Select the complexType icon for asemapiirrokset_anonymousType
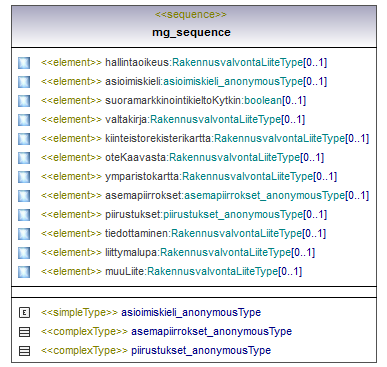 [24, 332]
